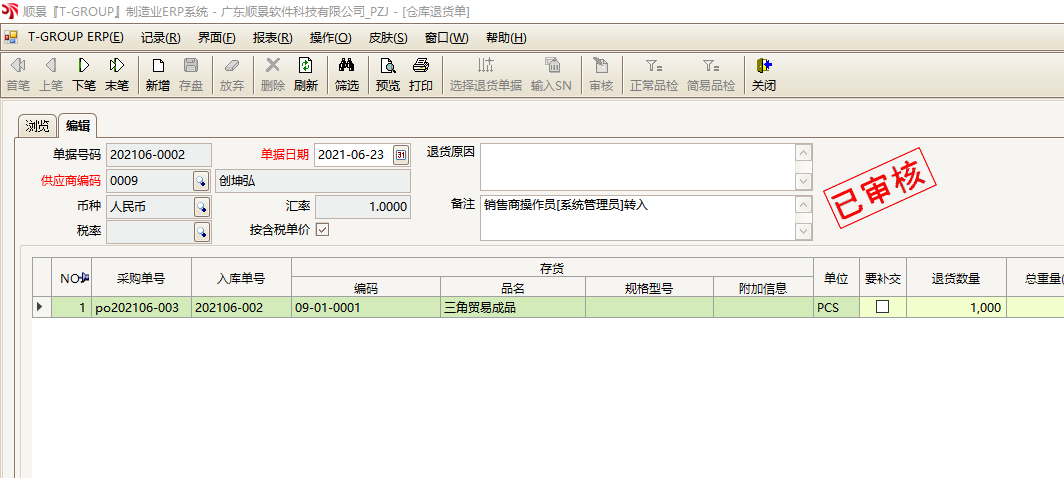Toggle the 按含税单价 checkbox
The width and height of the screenshot is (1064, 478).
(322, 229)
